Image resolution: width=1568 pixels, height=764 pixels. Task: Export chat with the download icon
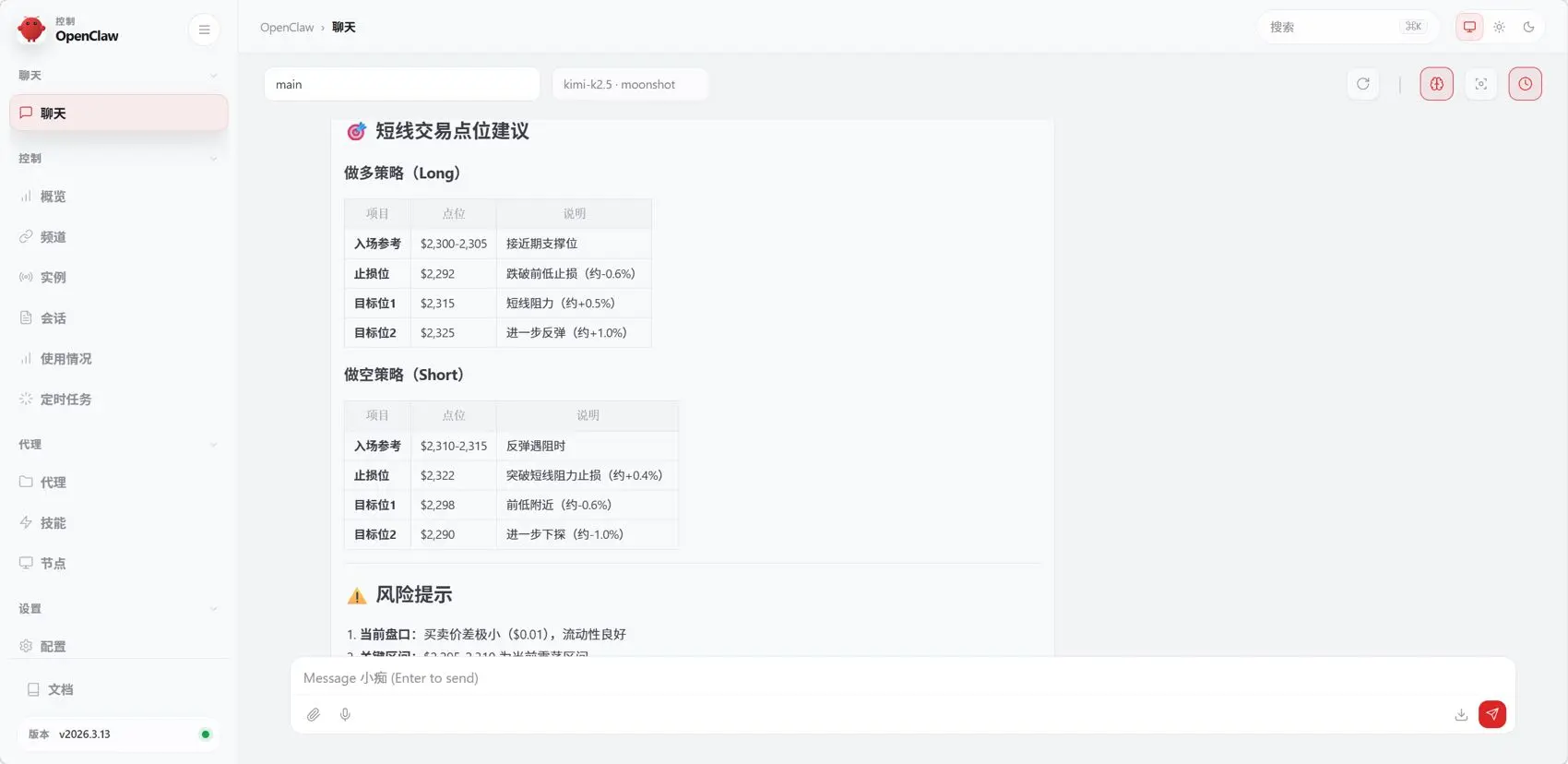pos(1461,714)
